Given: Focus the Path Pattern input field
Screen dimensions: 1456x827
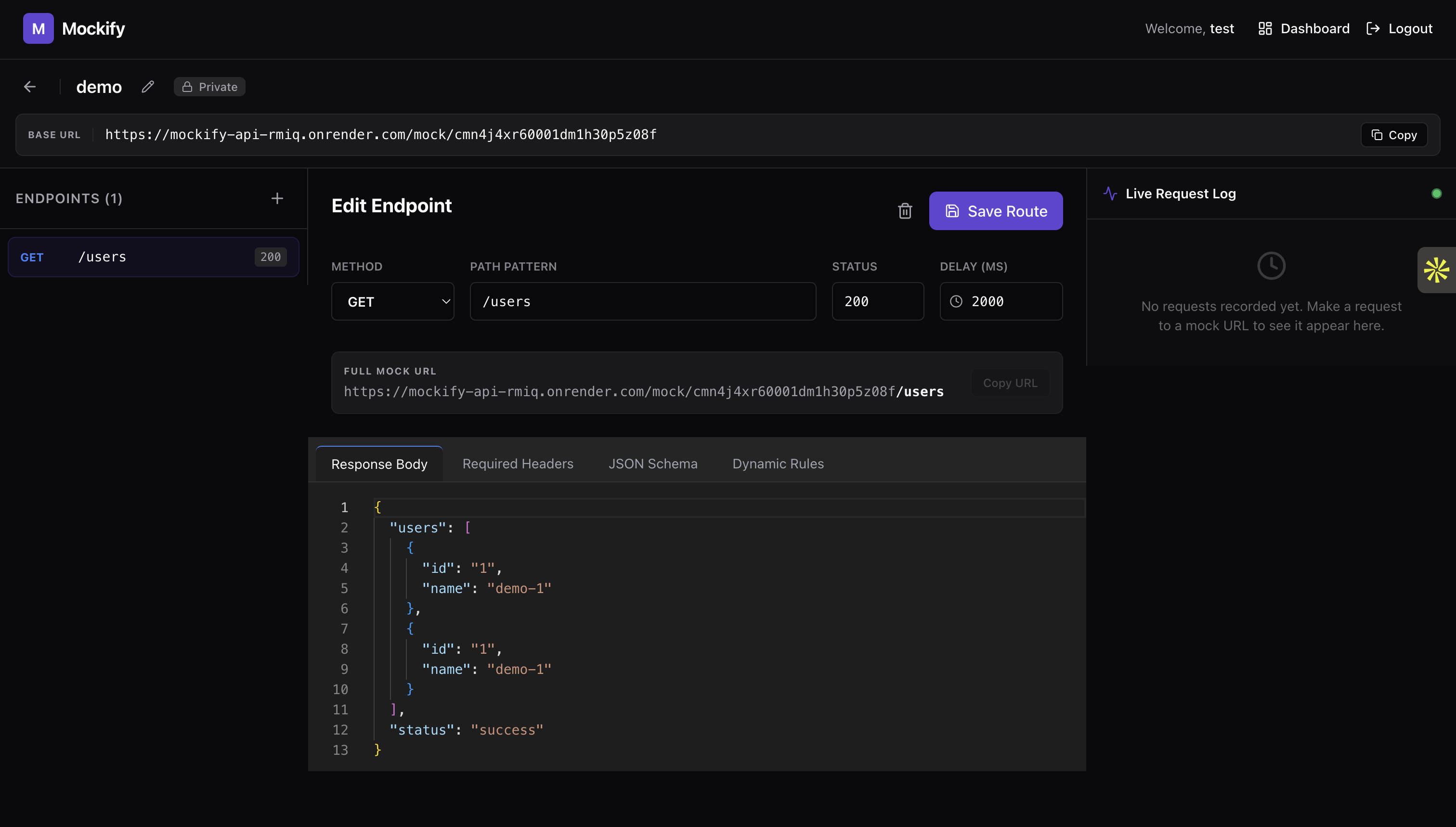Looking at the screenshot, I should pos(643,302).
